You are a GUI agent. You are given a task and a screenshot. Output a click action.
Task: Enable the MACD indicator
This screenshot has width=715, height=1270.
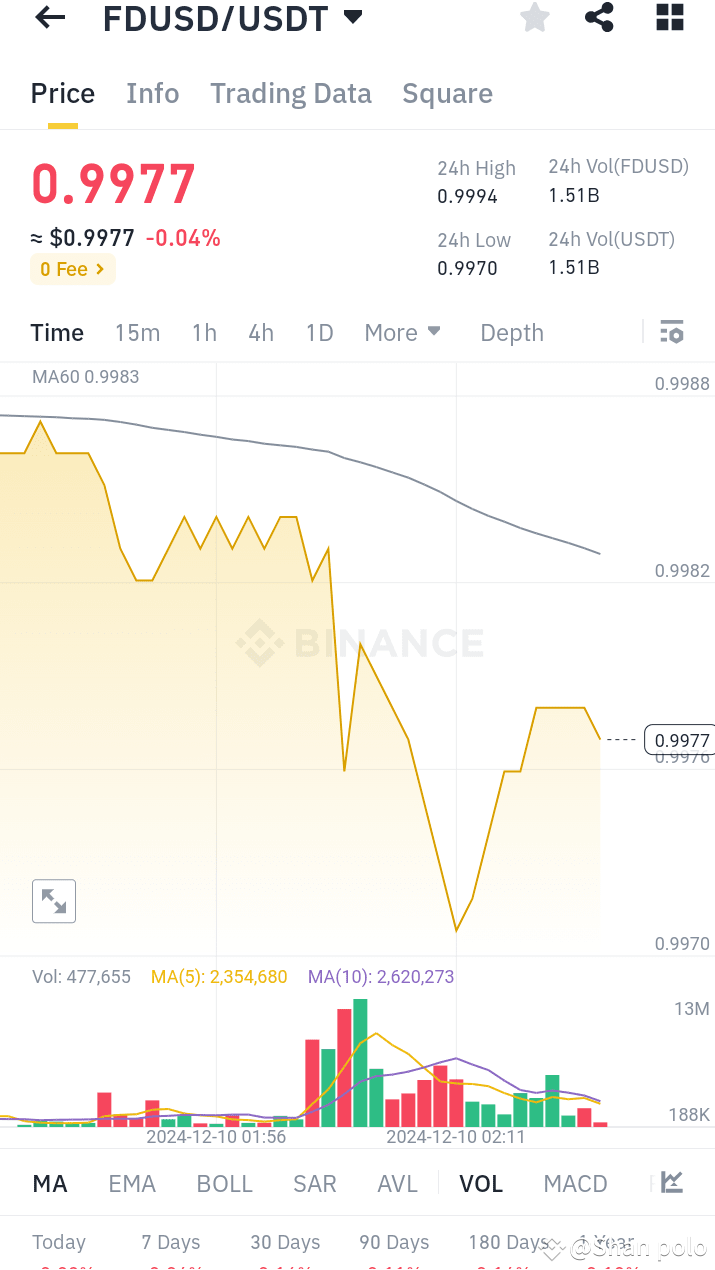575,1183
